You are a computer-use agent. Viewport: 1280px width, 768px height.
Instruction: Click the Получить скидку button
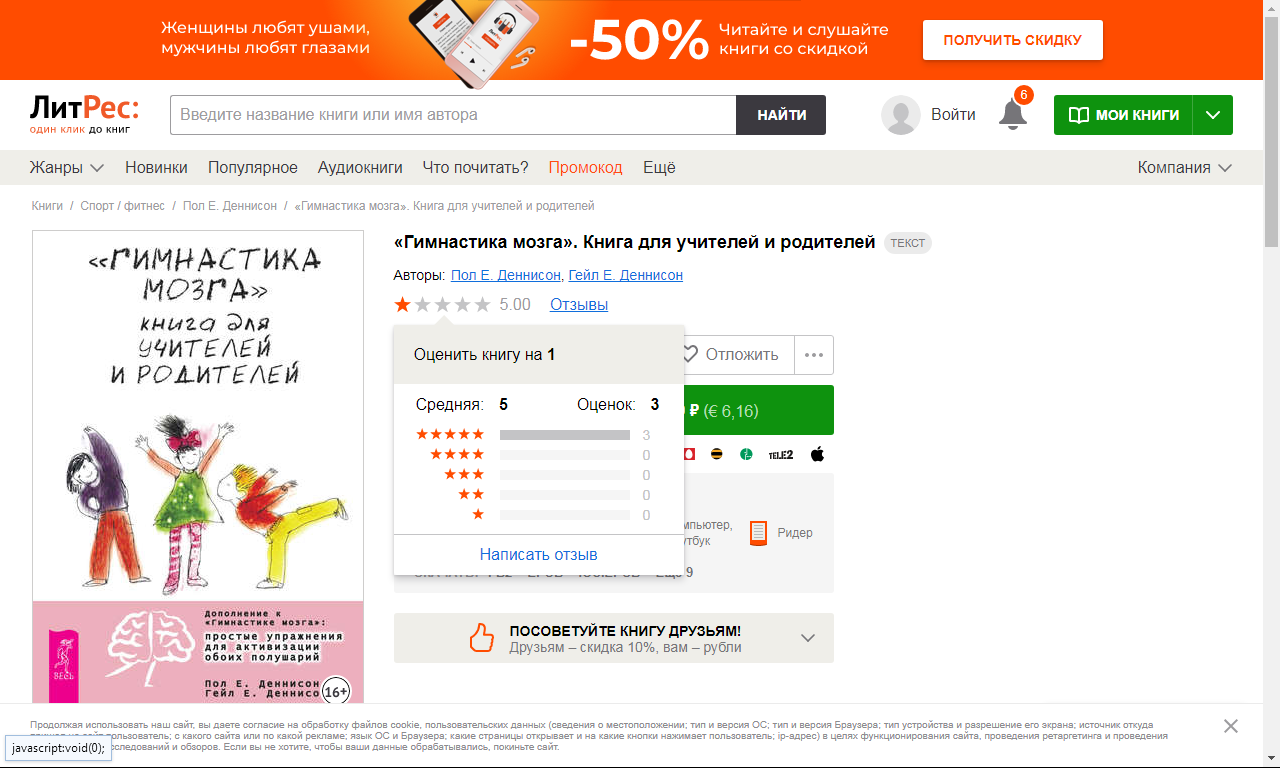point(1012,40)
